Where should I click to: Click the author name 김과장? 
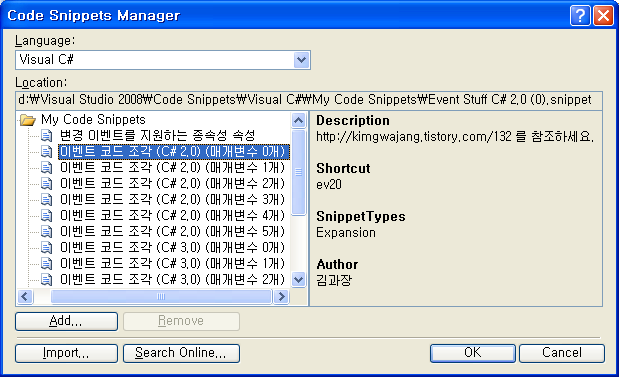334,281
